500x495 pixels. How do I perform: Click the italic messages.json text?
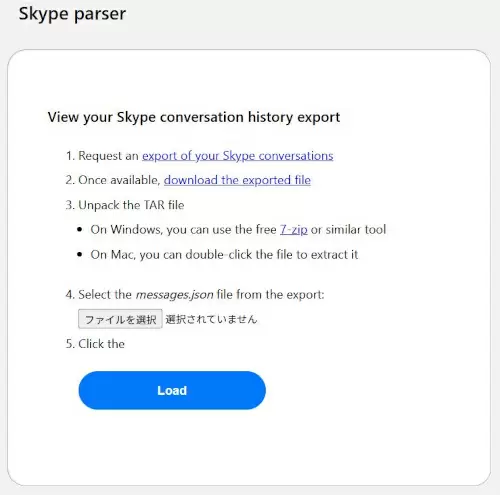174,295
